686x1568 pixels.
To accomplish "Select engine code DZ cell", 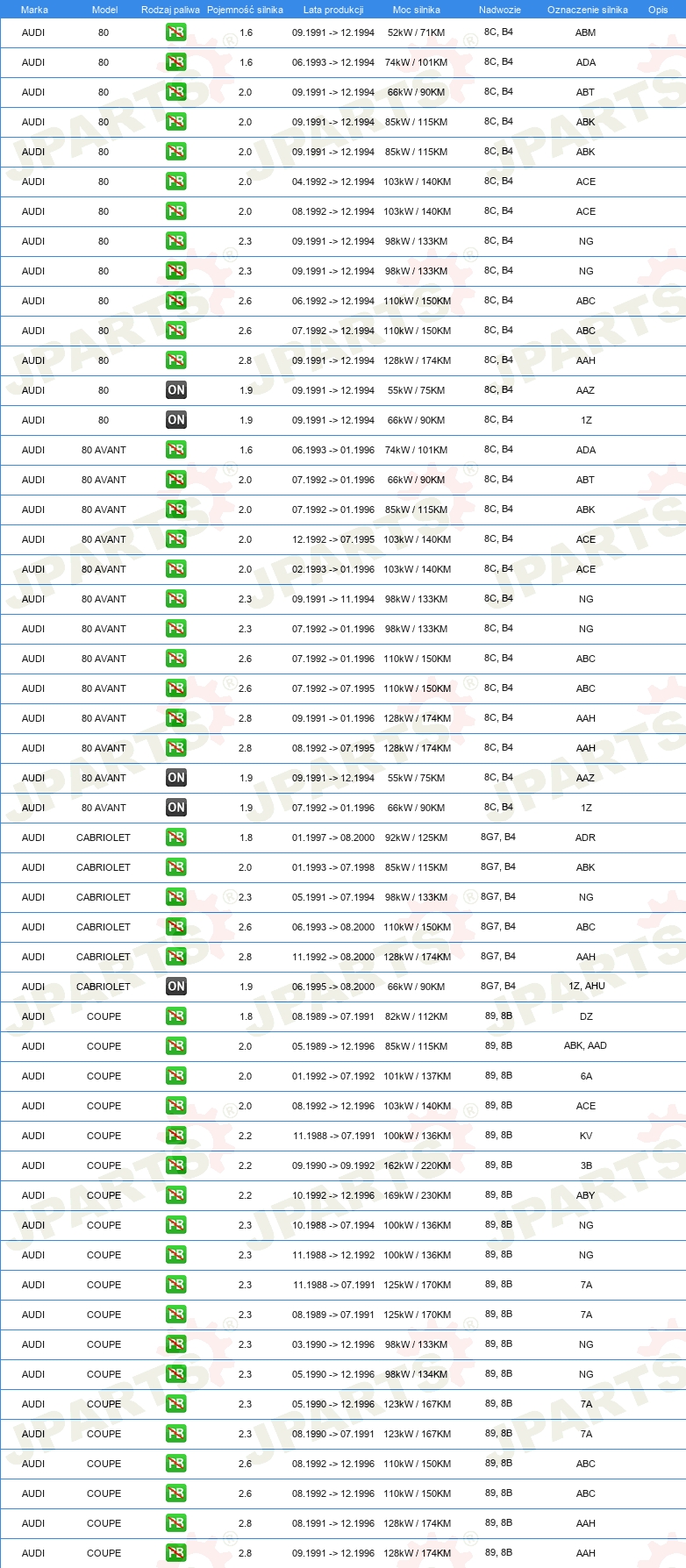I will (x=586, y=1016).
